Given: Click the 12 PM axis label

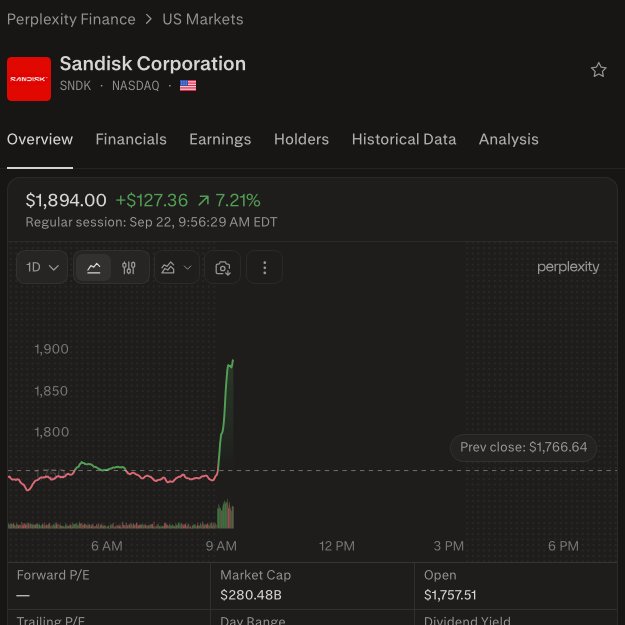Looking at the screenshot, I should click(x=337, y=546).
